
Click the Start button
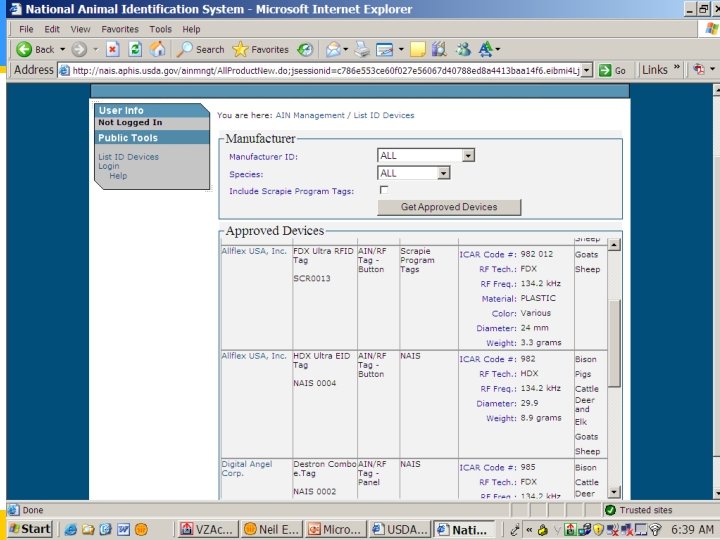point(30,529)
